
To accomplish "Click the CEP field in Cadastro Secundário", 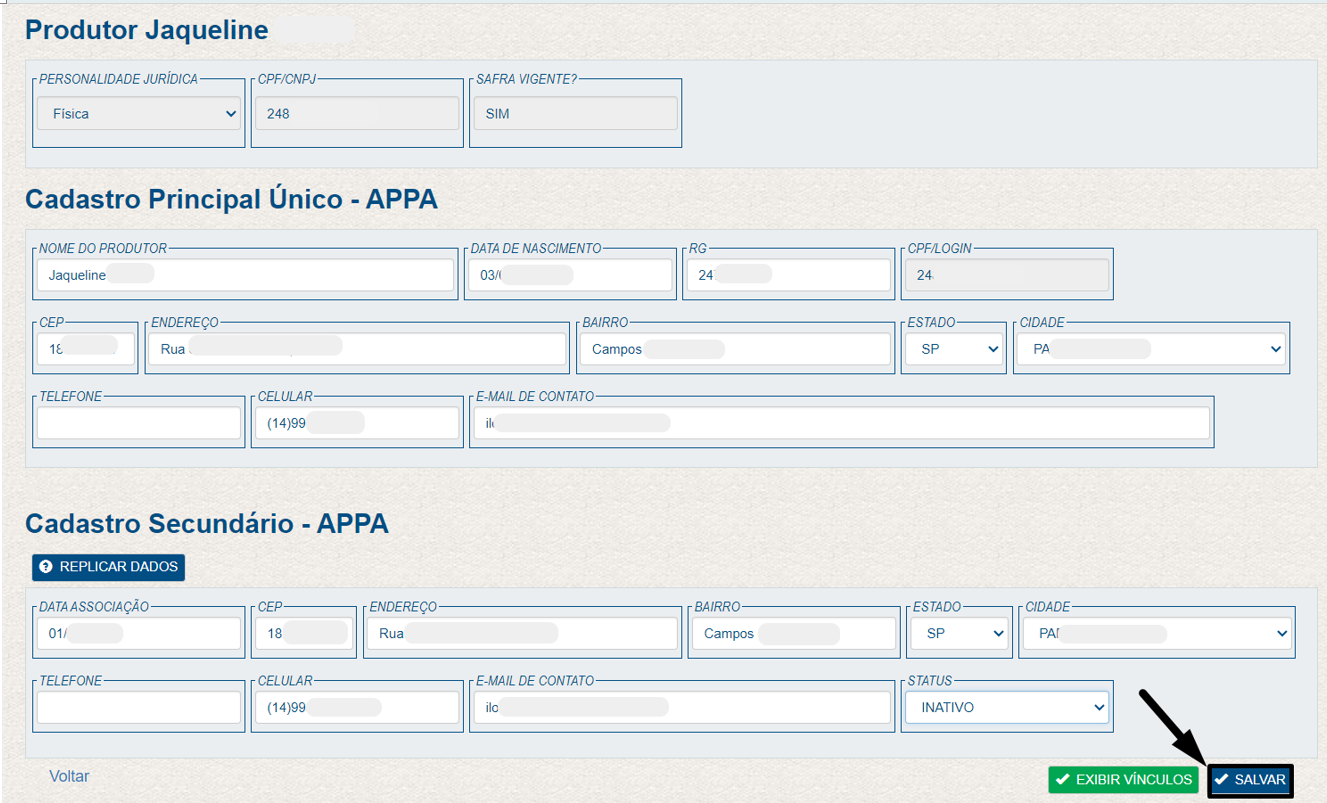I will [303, 633].
